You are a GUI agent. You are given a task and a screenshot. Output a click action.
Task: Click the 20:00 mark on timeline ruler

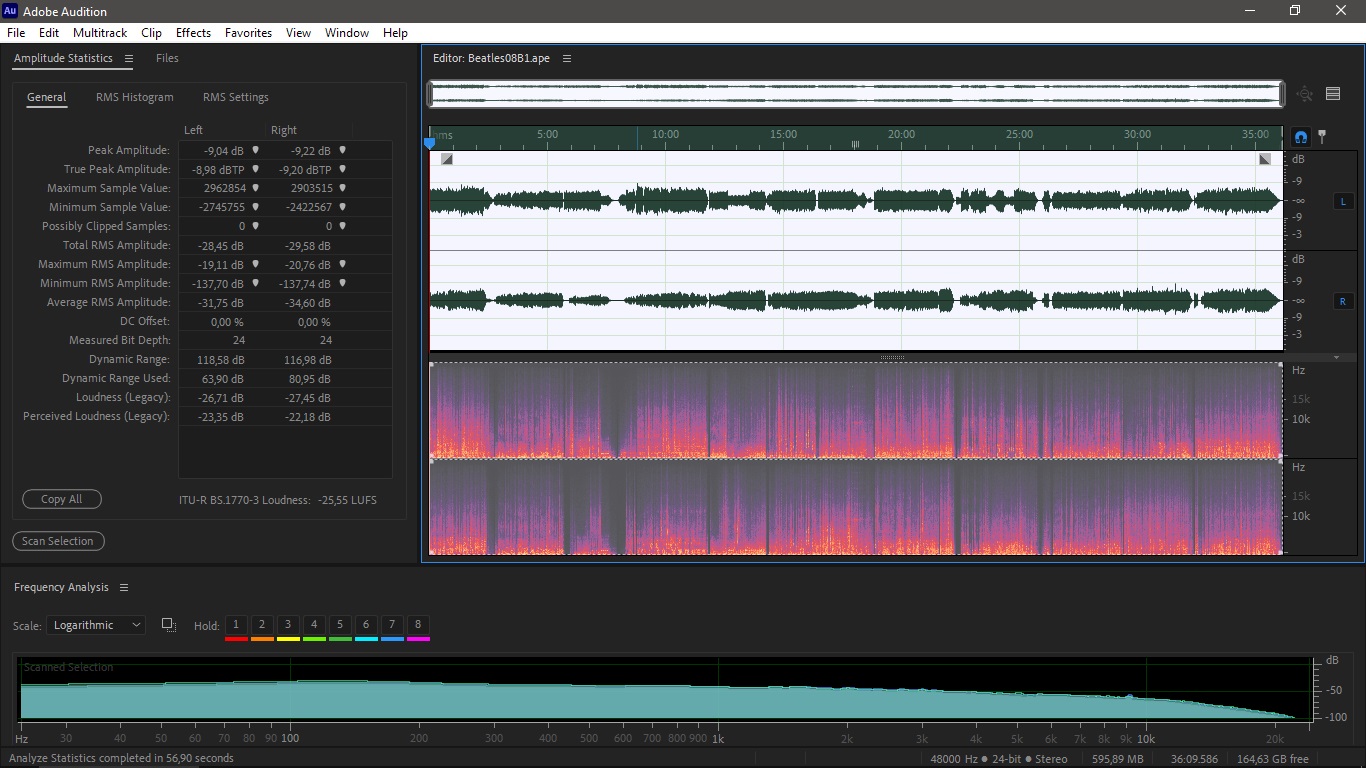[901, 135]
